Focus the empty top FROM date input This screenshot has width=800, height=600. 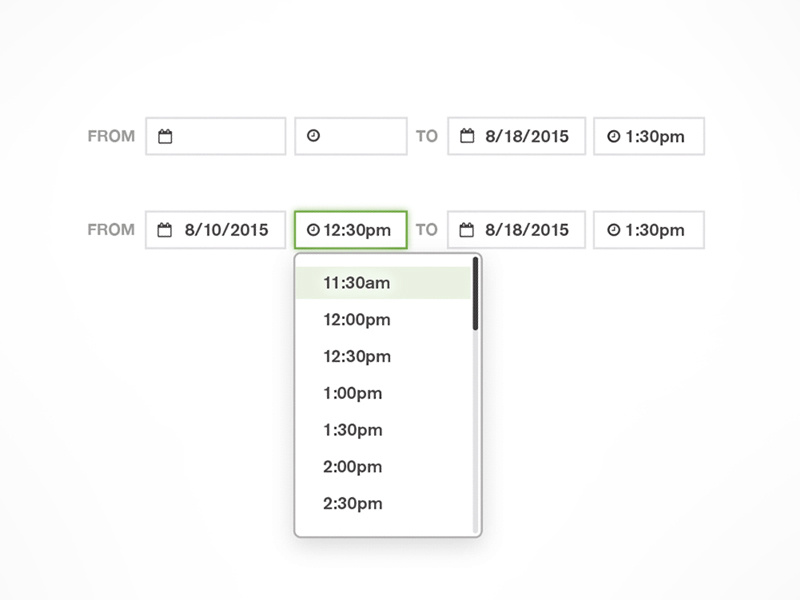point(226,137)
